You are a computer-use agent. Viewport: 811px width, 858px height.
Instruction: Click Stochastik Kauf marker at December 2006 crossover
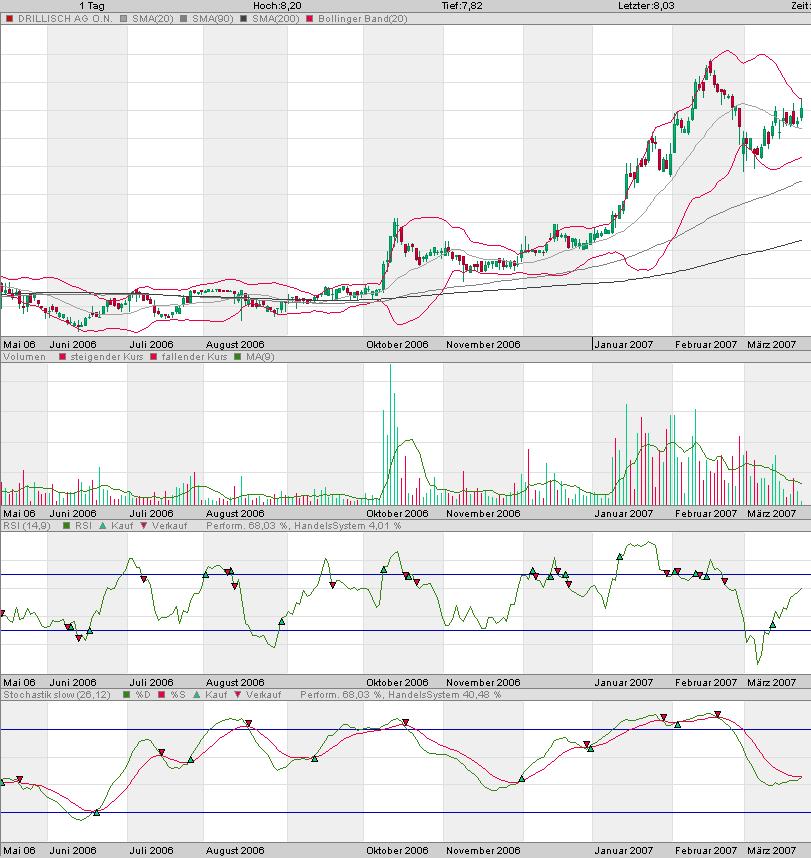522,779
